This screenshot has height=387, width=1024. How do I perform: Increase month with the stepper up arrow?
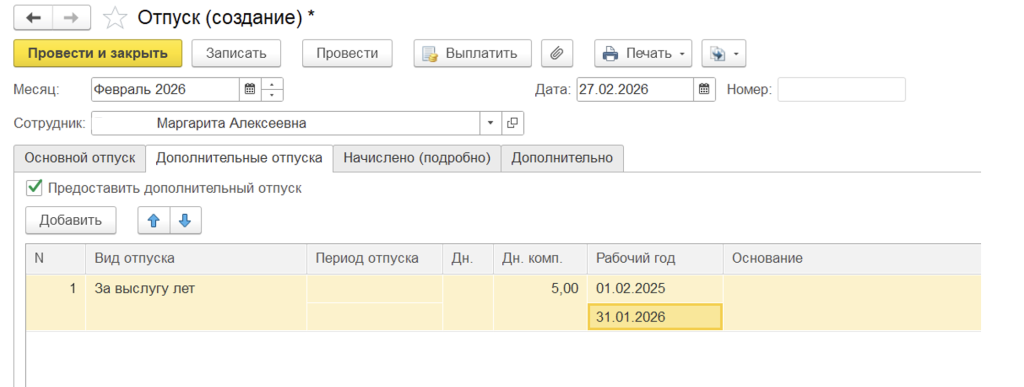point(272,84)
